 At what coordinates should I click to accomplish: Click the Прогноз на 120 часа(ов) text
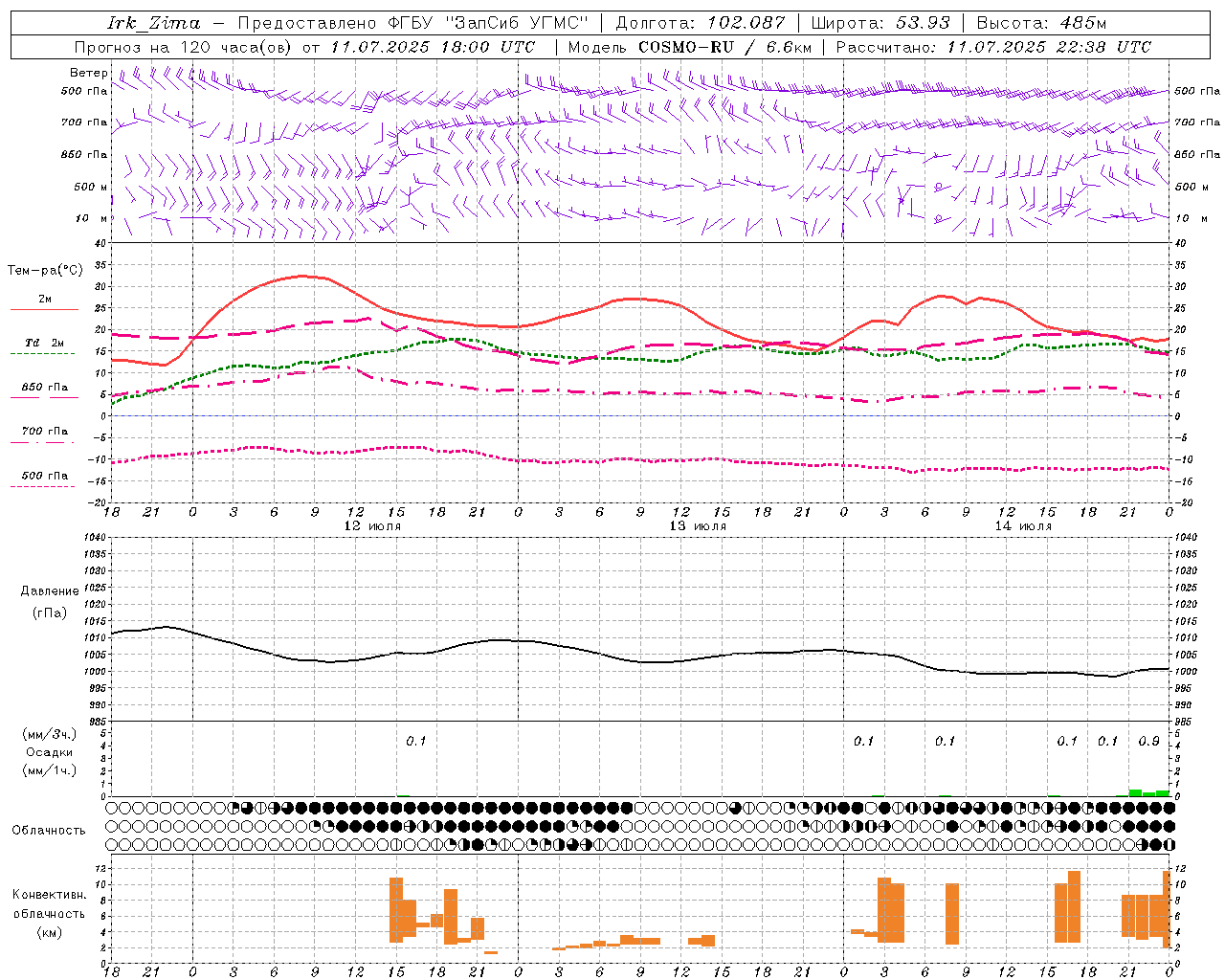(185, 47)
